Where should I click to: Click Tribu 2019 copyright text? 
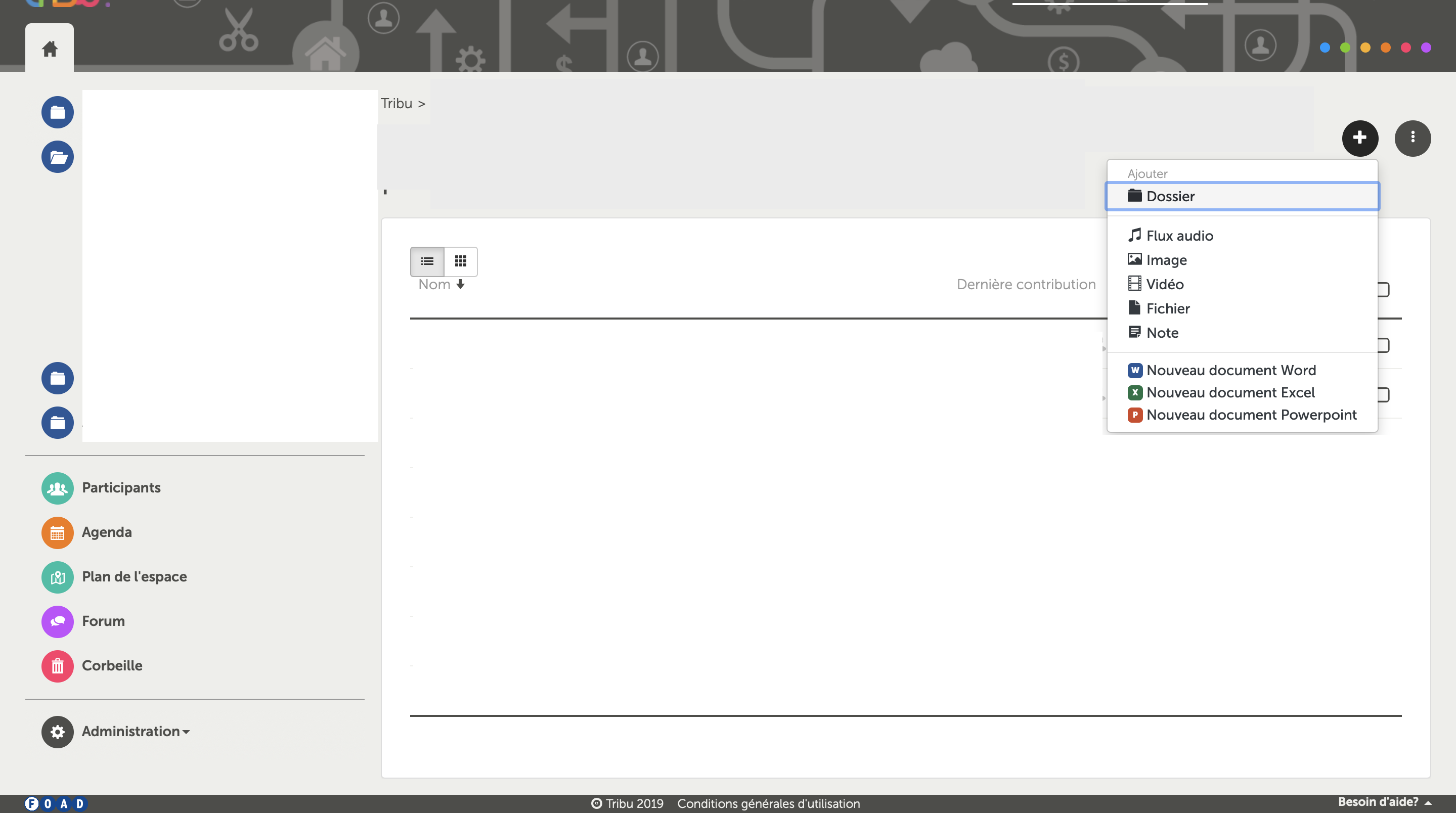click(628, 803)
